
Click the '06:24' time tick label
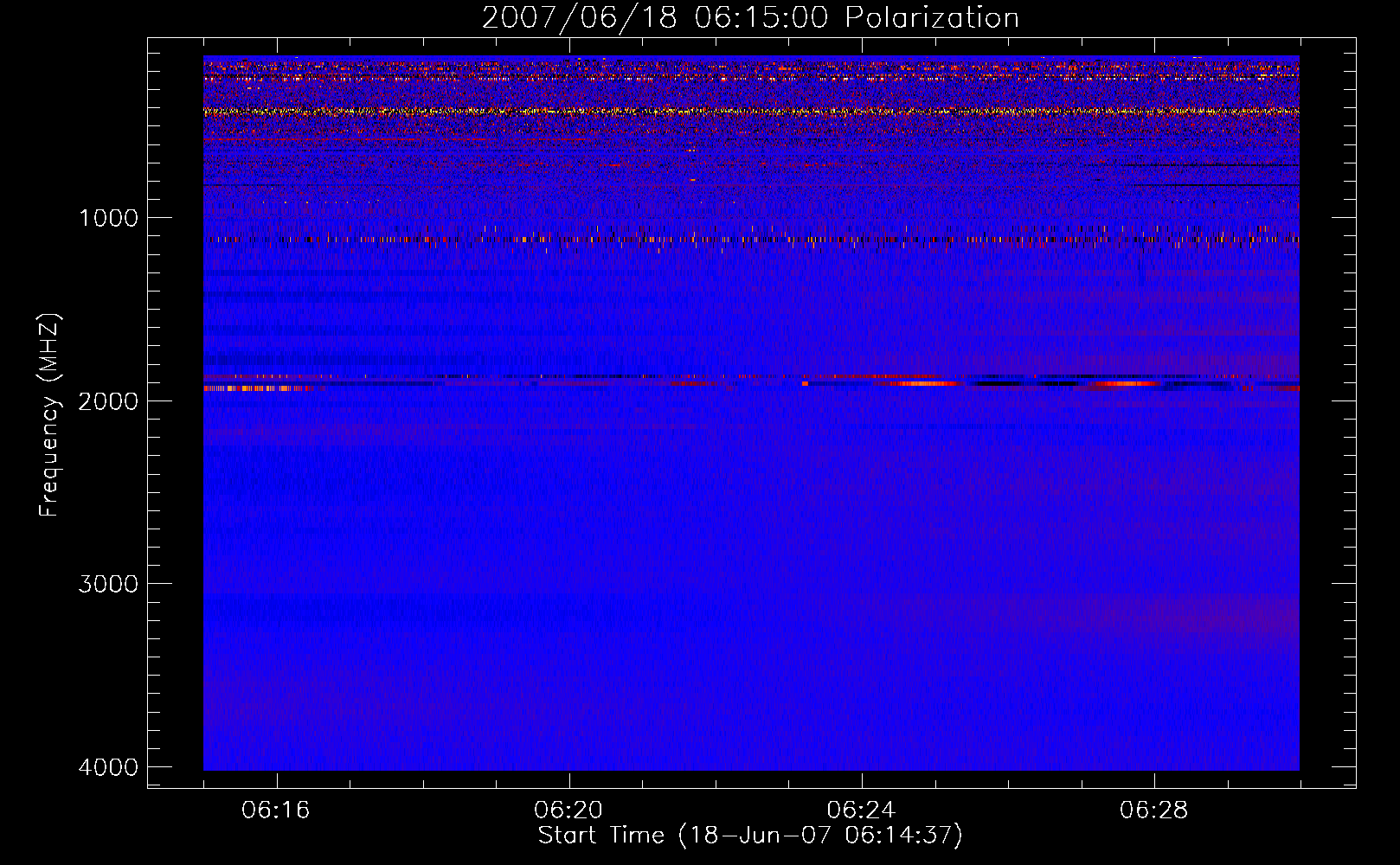pos(861,811)
